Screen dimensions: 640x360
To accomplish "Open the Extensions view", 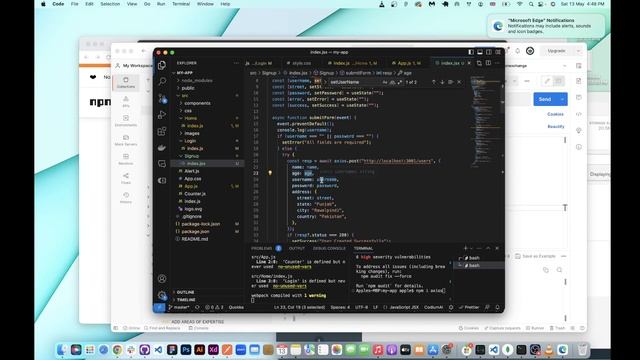I will point(162,131).
